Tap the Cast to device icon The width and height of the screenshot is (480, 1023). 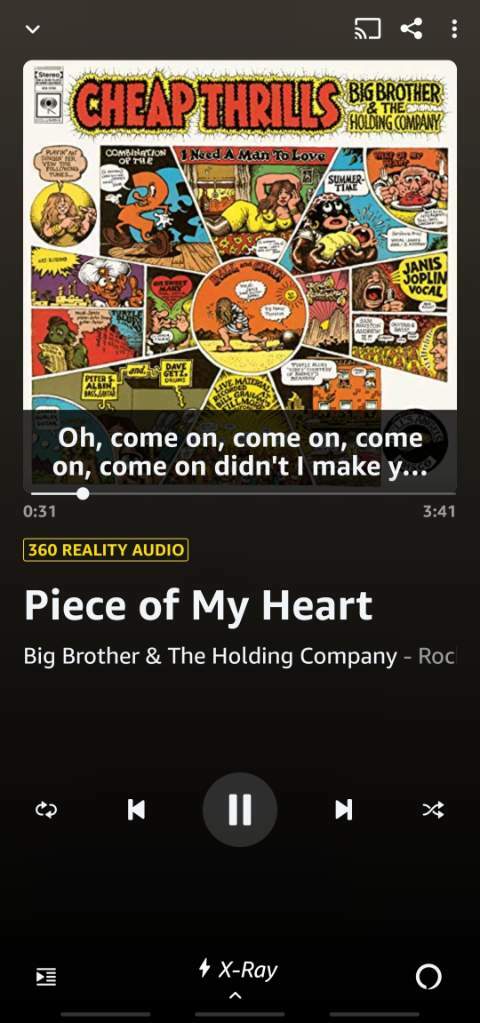[367, 29]
